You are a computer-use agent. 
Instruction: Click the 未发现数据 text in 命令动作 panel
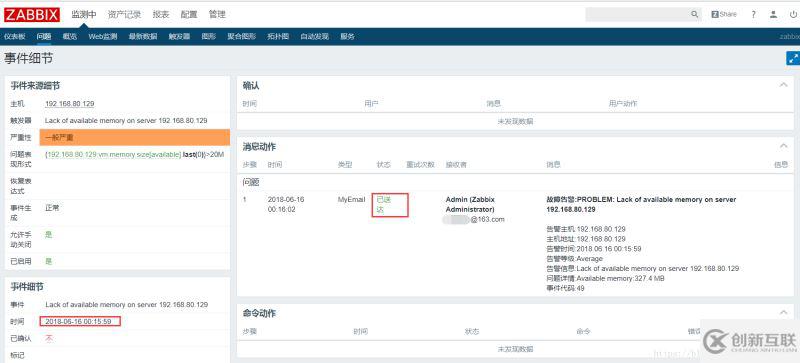click(516, 349)
